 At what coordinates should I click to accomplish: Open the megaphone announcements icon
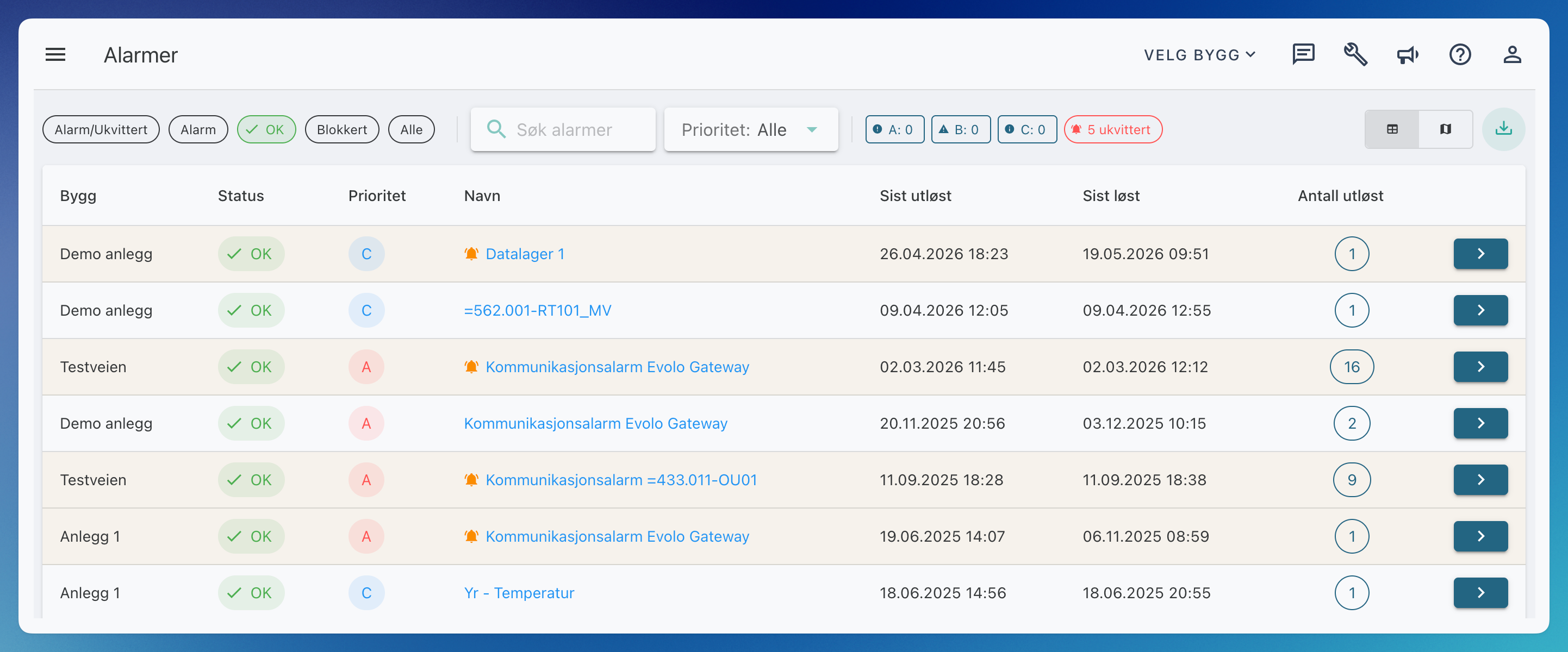tap(1407, 55)
